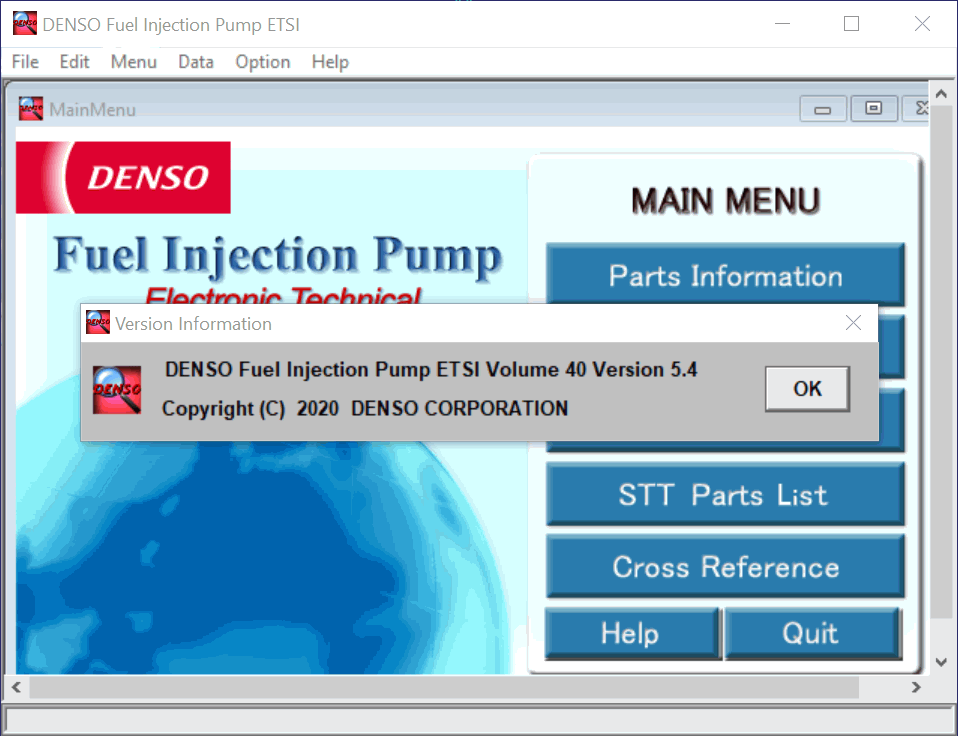Open the STT Parts List
The image size is (958, 736).
(724, 494)
